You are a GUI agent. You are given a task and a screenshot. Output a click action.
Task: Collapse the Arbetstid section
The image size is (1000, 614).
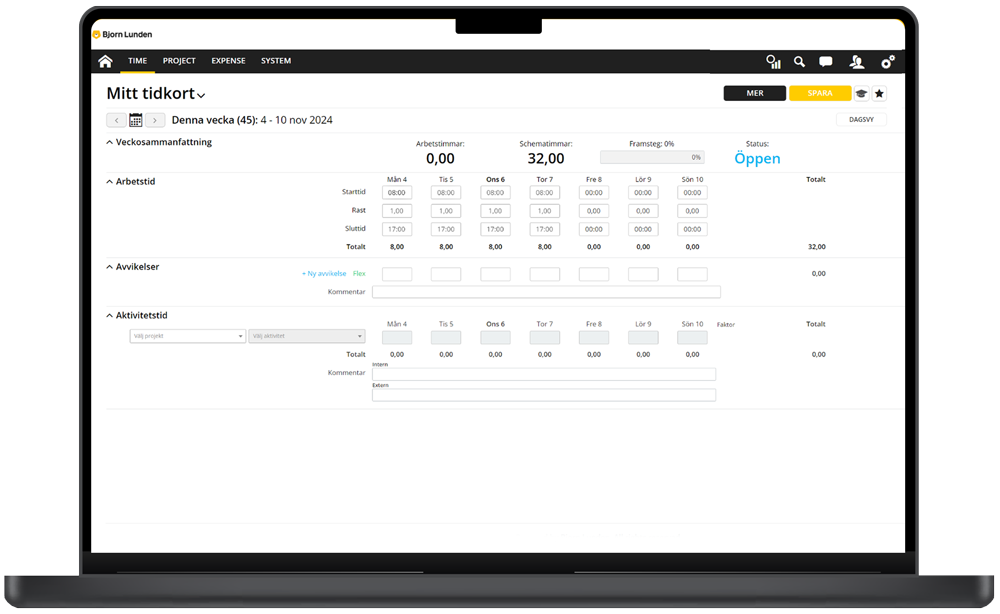110,182
